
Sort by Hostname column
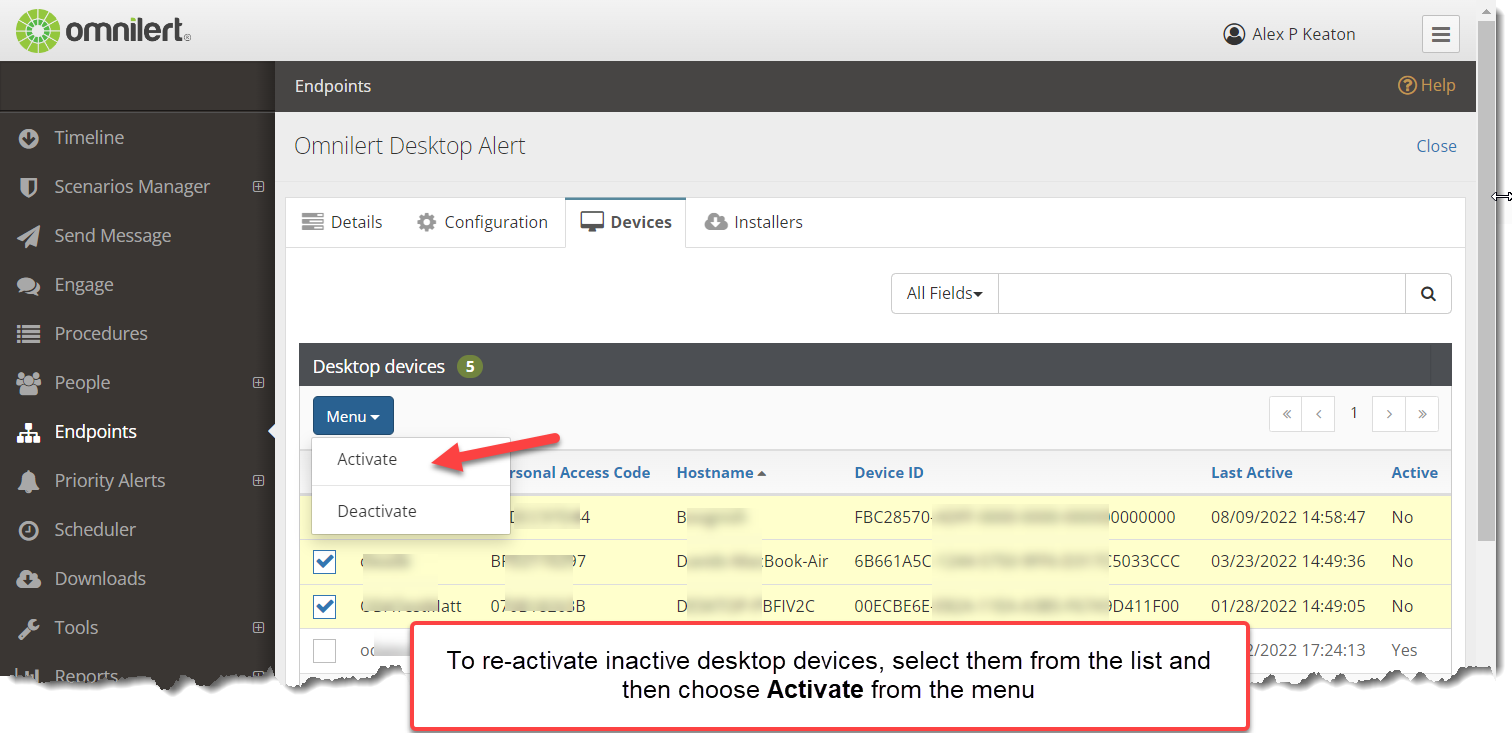(721, 473)
